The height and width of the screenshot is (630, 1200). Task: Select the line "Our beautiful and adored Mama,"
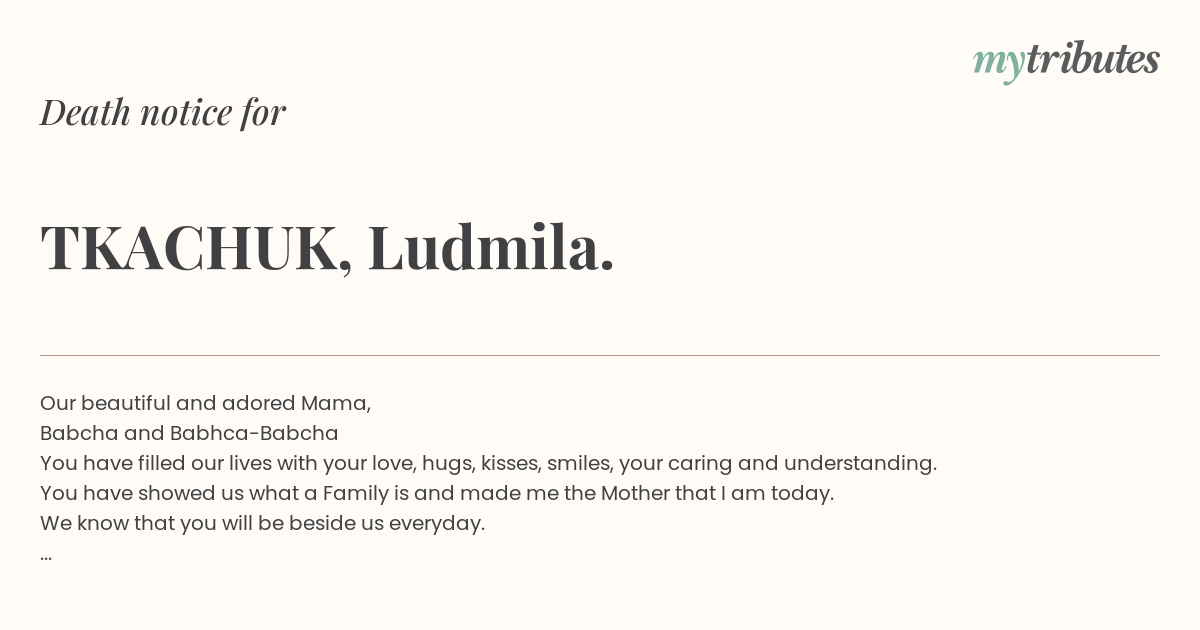click(205, 403)
